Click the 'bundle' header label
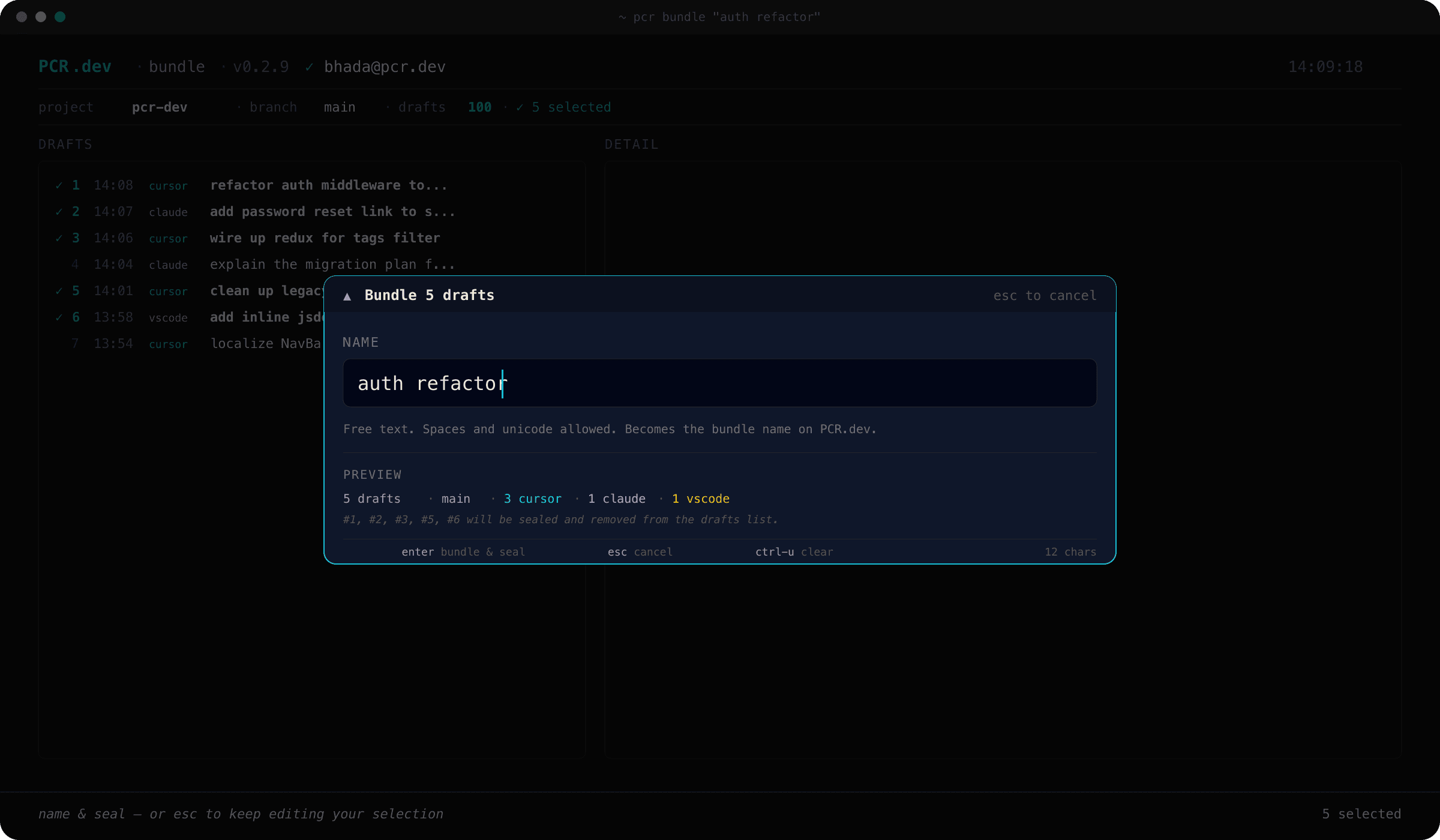 tap(176, 67)
